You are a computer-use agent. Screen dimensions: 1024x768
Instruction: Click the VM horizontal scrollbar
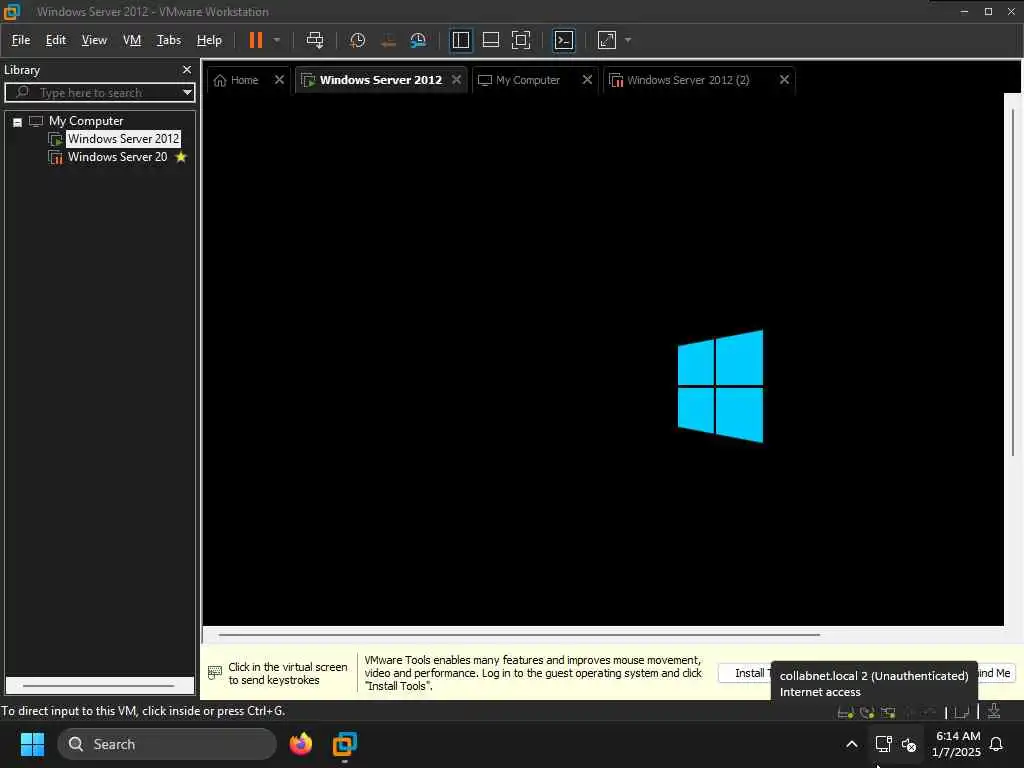click(519, 634)
